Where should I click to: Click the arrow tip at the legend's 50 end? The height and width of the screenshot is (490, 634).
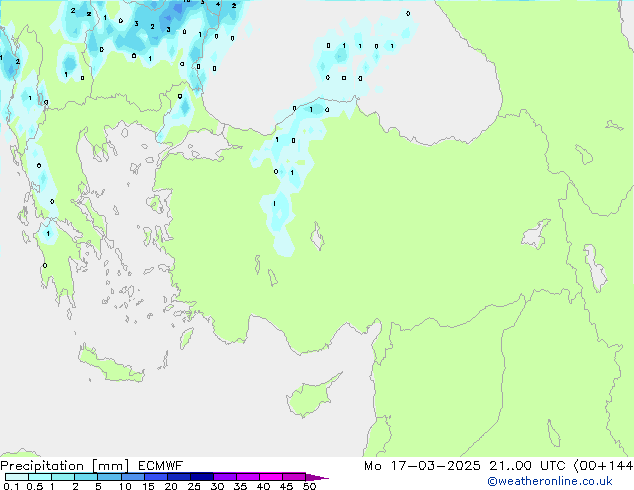click(317, 477)
